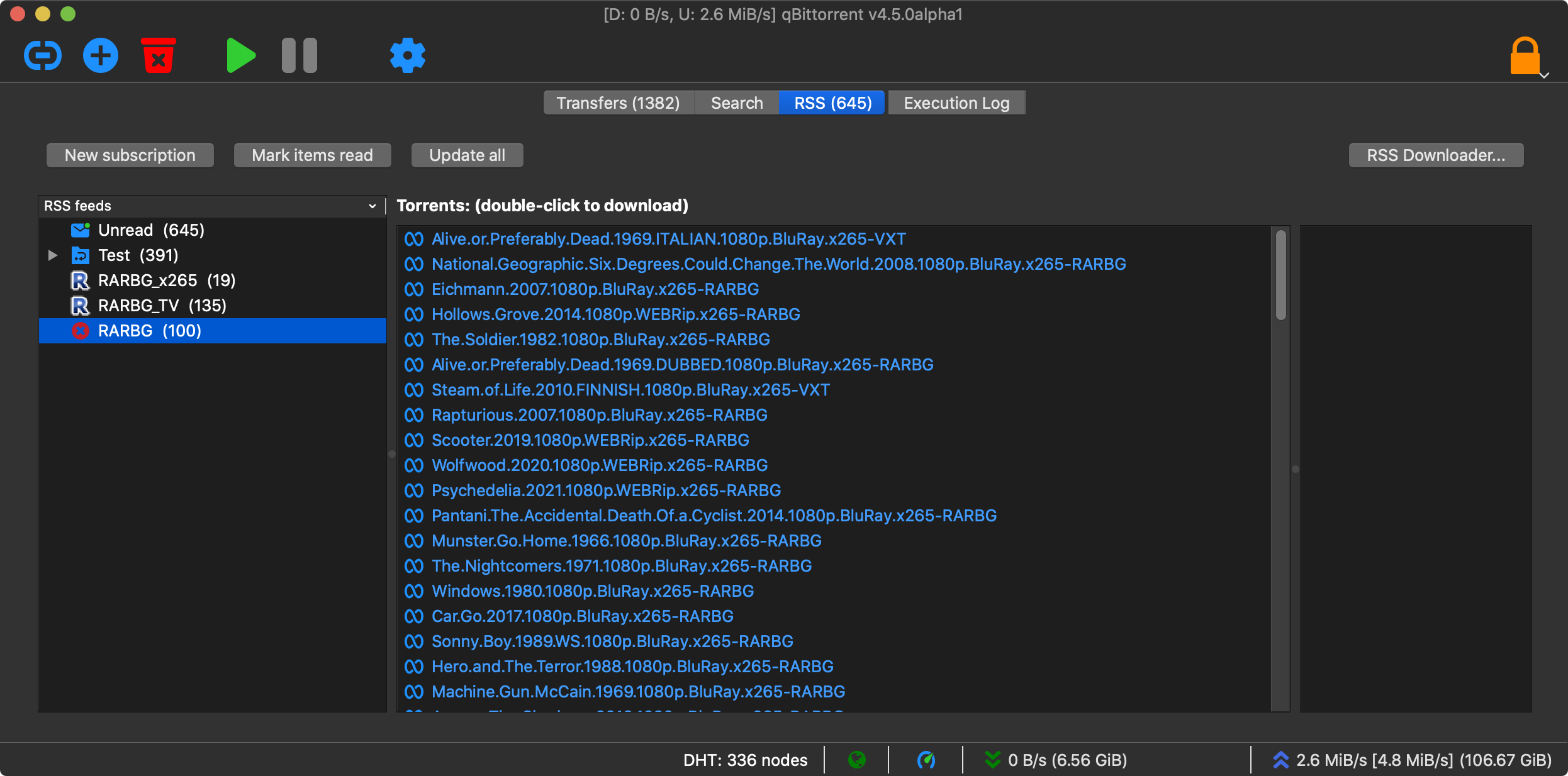
Task: Expand the Test feed folder
Action: (x=53, y=255)
